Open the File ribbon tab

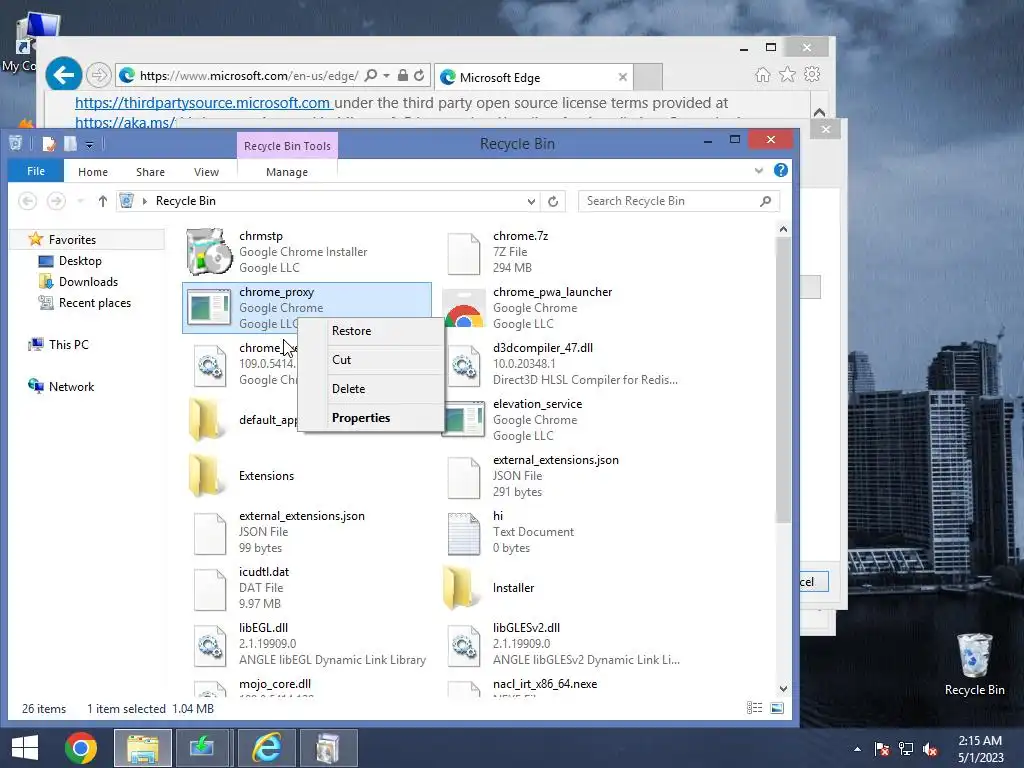(x=36, y=171)
